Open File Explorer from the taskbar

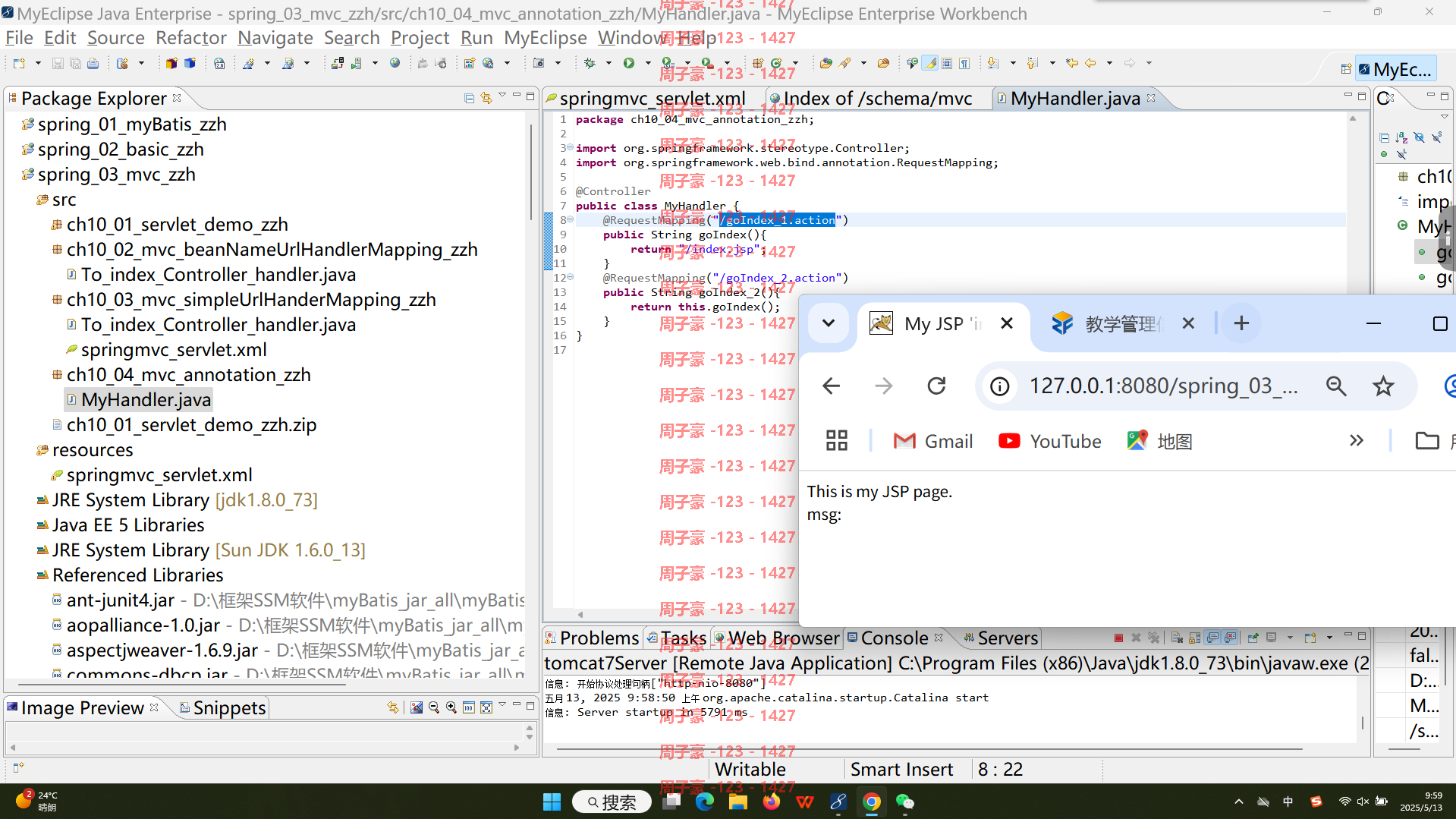point(738,802)
